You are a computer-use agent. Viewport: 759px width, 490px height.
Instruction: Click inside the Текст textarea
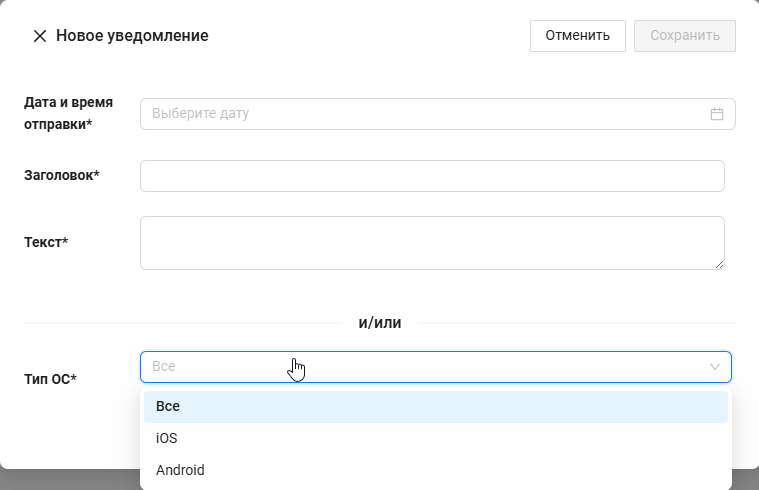432,243
